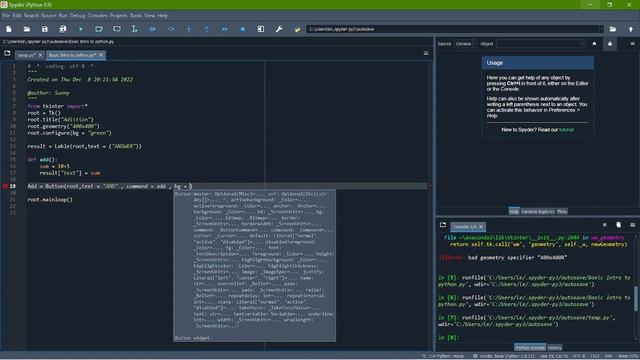Open the Edit menu

pyautogui.click(x=17, y=16)
